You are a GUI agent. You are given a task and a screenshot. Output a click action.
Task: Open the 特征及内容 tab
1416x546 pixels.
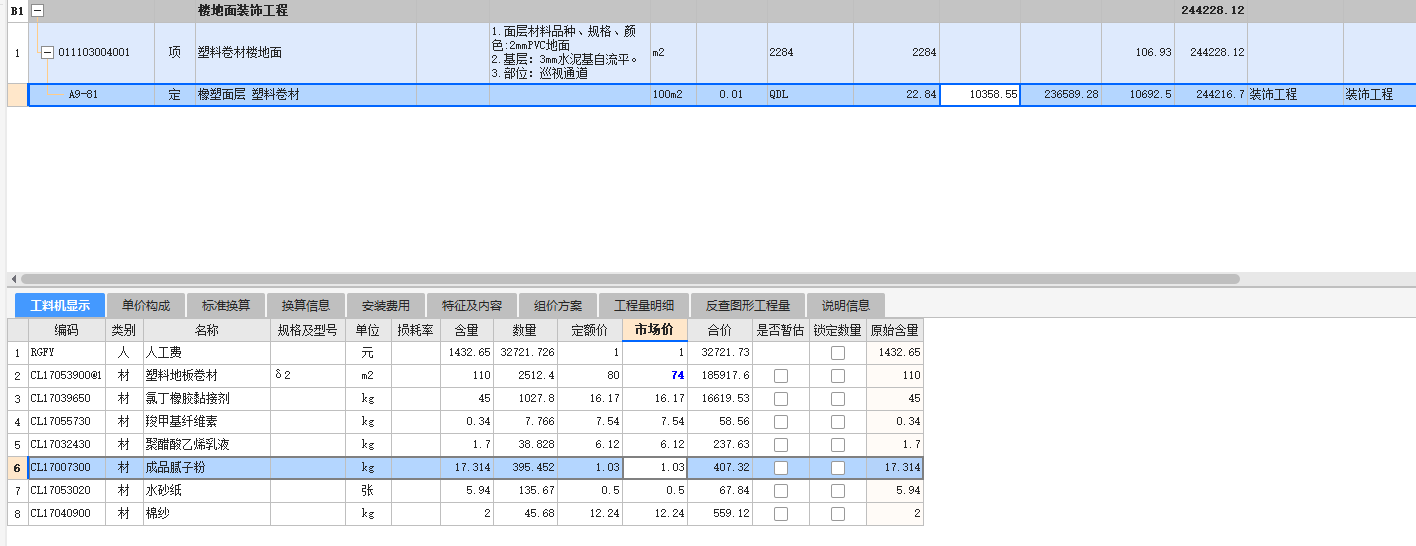[x=471, y=305]
